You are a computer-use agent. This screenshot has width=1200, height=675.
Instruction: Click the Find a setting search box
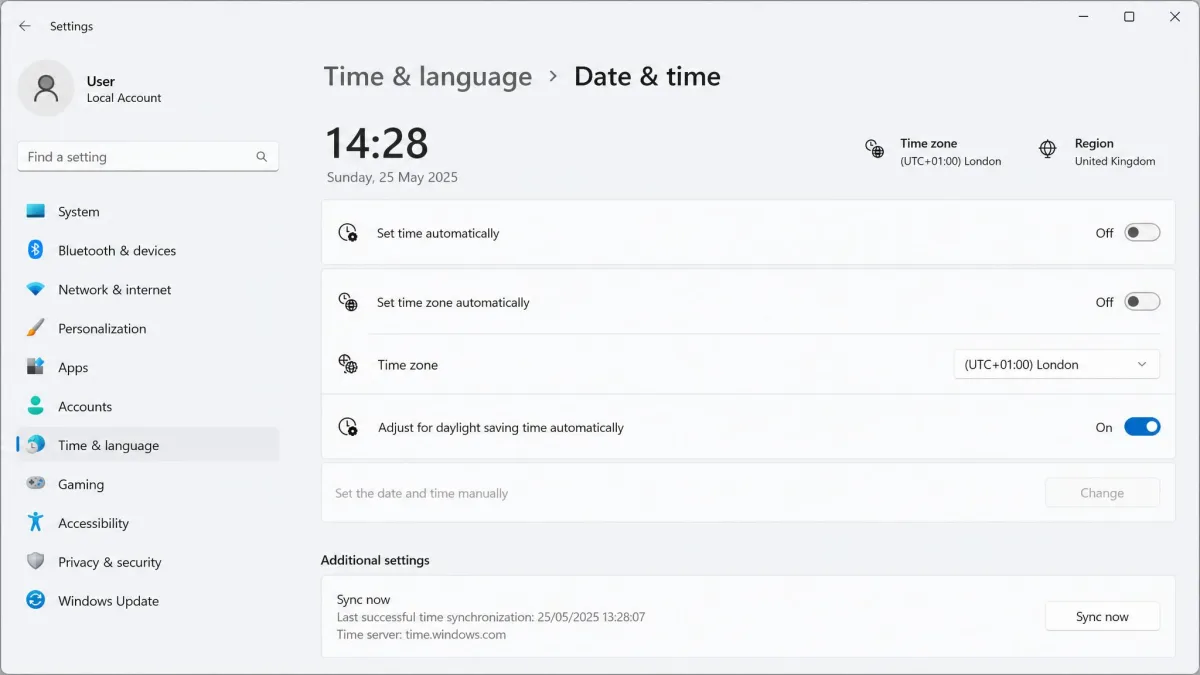(x=148, y=157)
